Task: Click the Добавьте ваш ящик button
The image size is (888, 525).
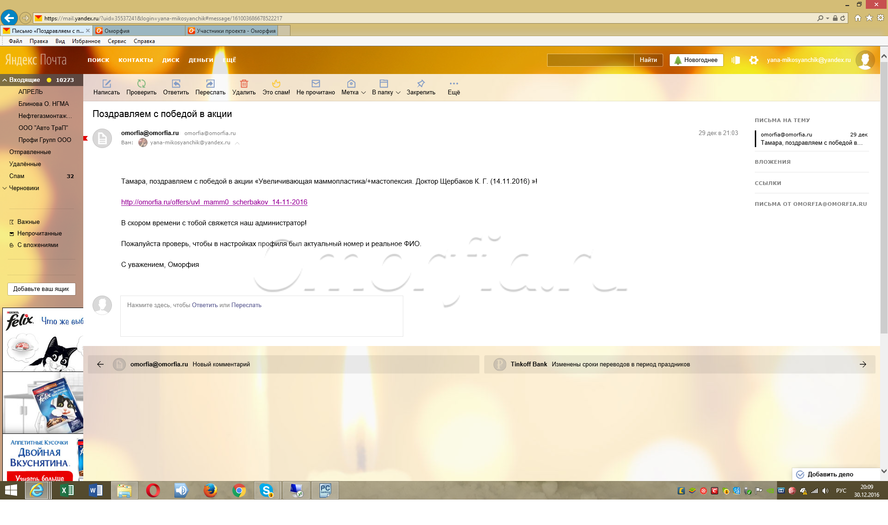Action: click(x=41, y=289)
